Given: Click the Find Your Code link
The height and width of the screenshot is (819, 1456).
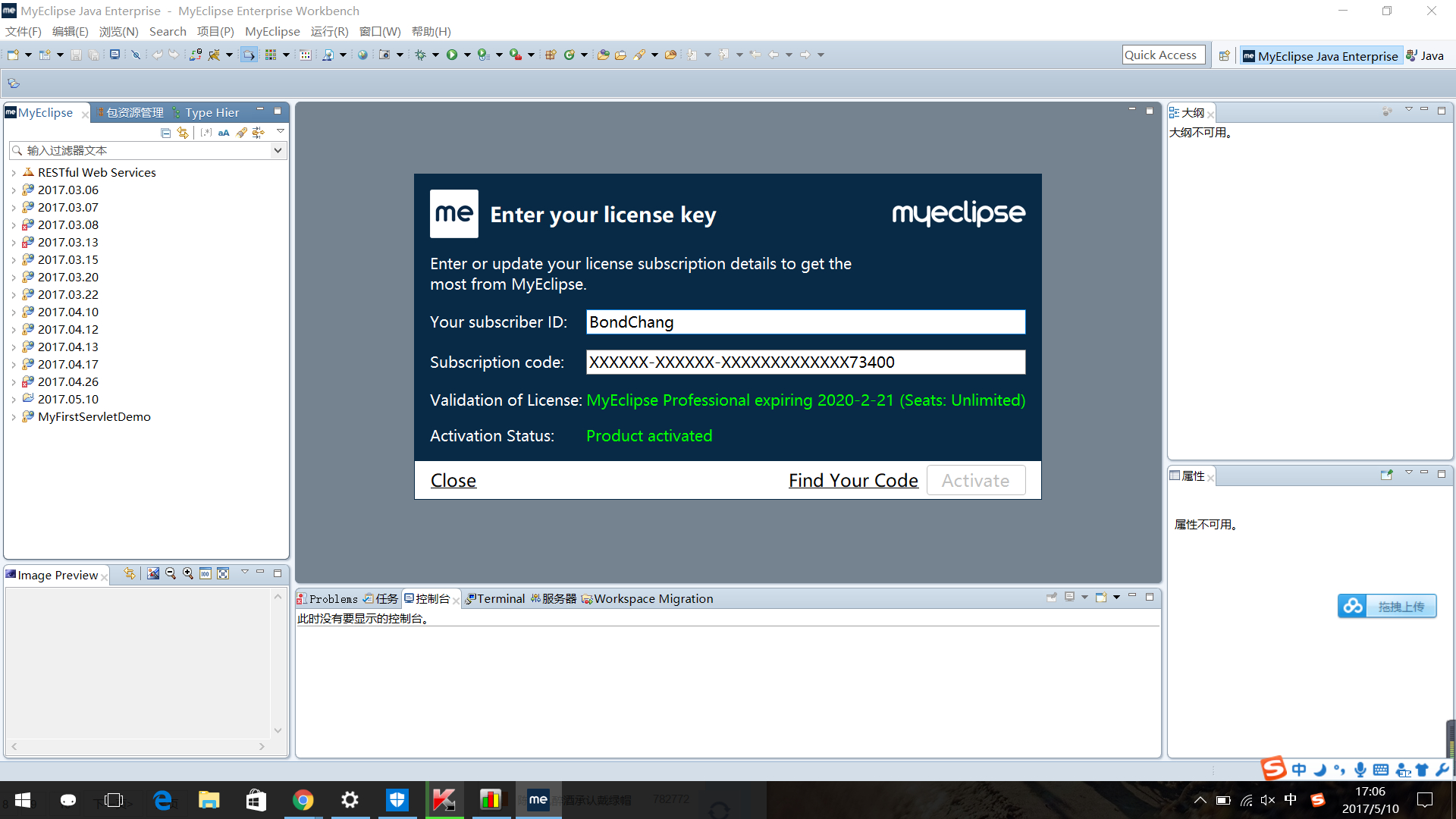Looking at the screenshot, I should (x=853, y=480).
